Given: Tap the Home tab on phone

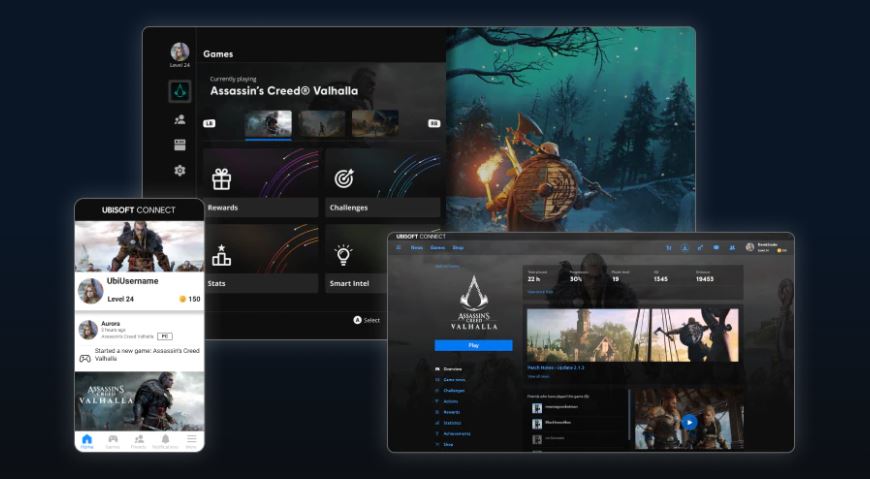Looking at the screenshot, I should (x=87, y=442).
